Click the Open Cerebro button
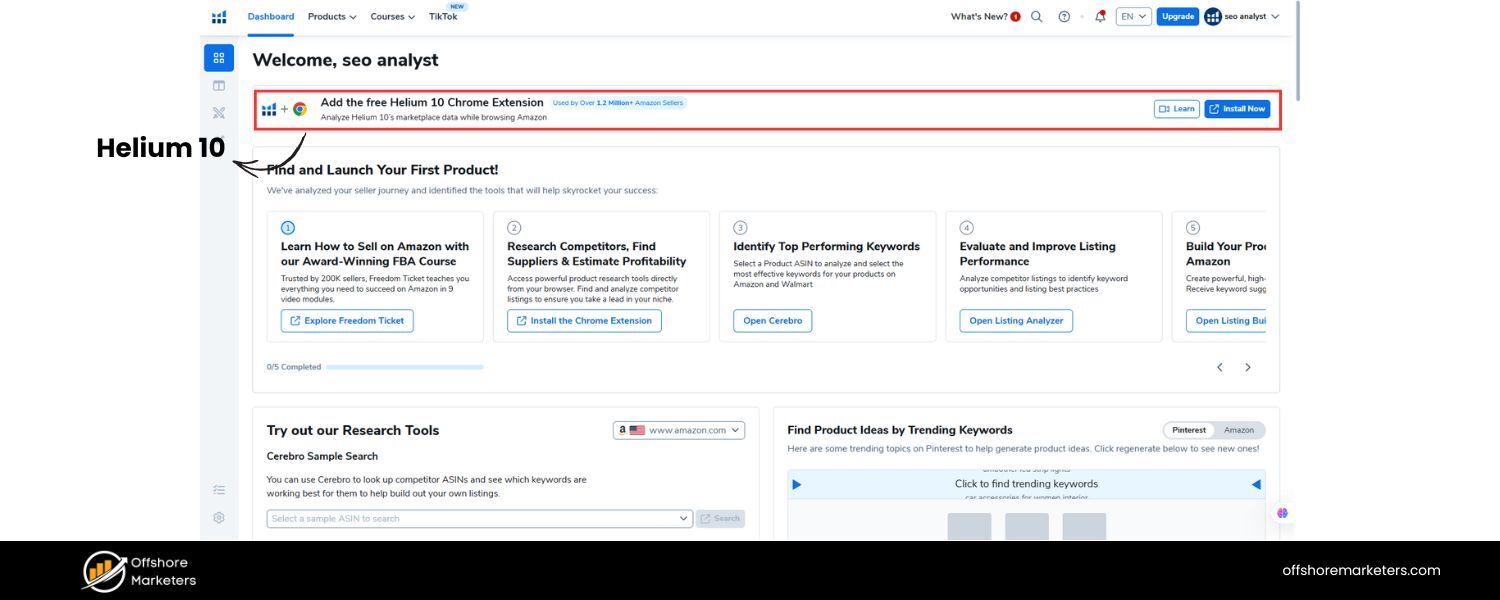 coord(772,321)
